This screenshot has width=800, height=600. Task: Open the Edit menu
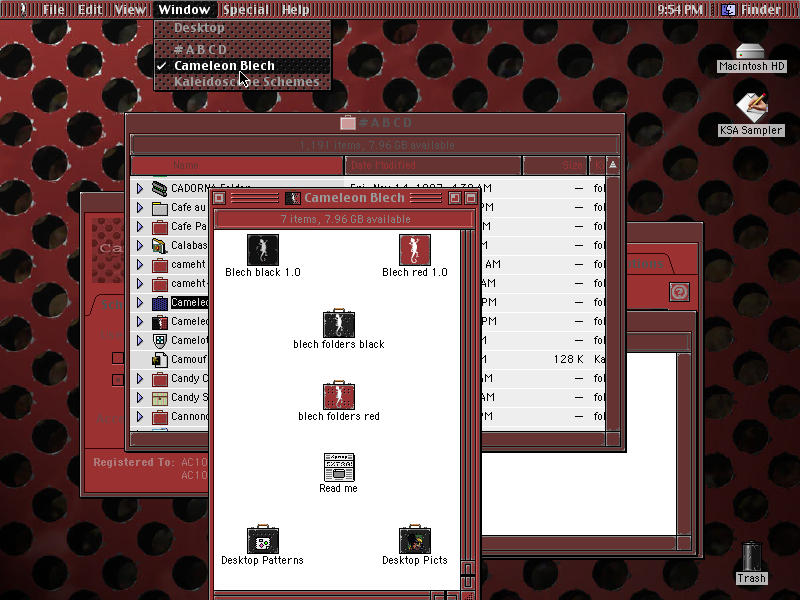tap(90, 9)
